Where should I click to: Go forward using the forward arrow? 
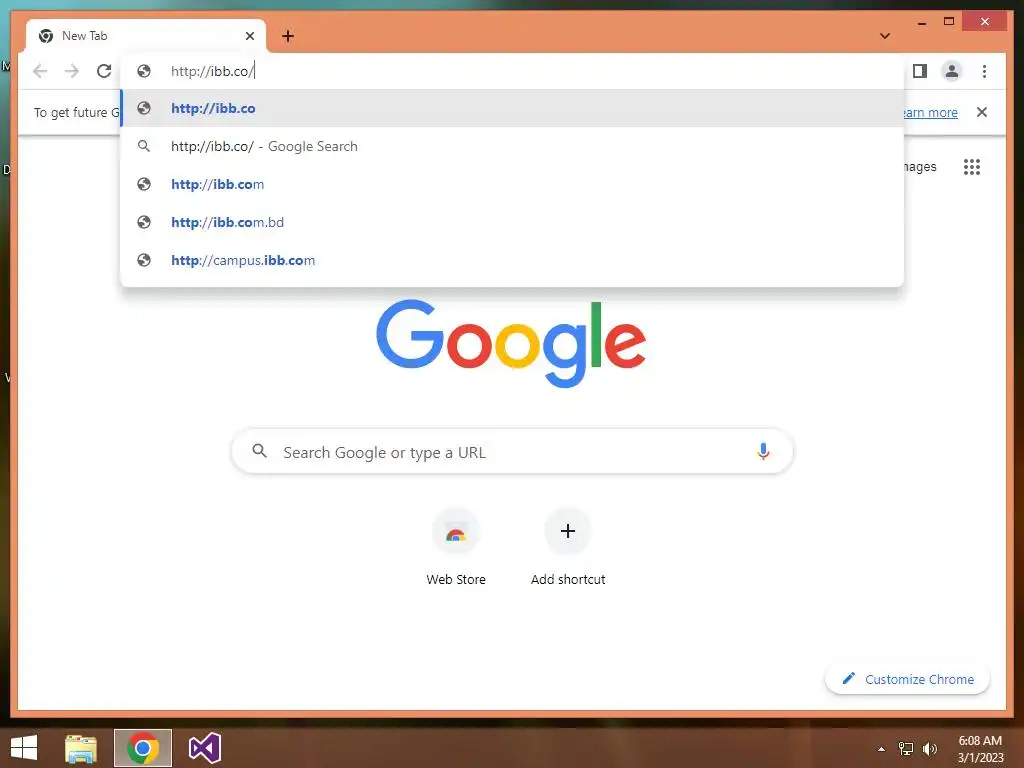point(72,71)
